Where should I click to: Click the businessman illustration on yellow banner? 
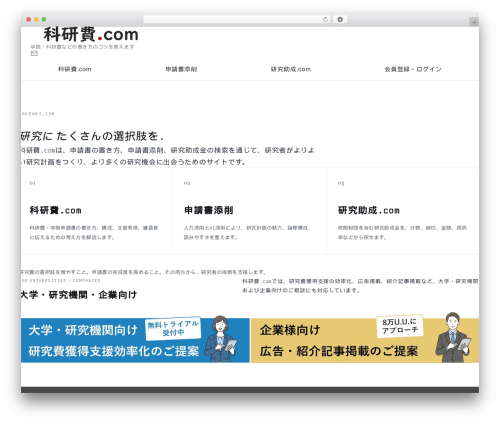point(453,337)
